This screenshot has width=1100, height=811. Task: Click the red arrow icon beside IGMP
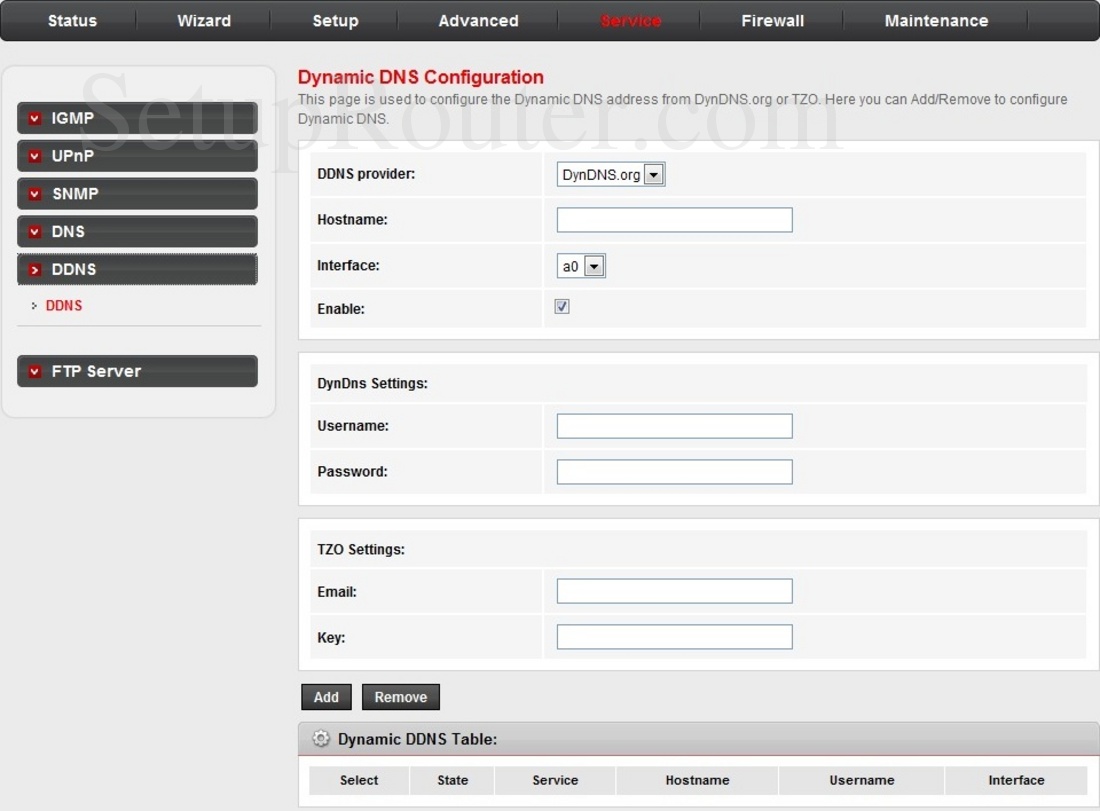pyautogui.click(x=35, y=119)
